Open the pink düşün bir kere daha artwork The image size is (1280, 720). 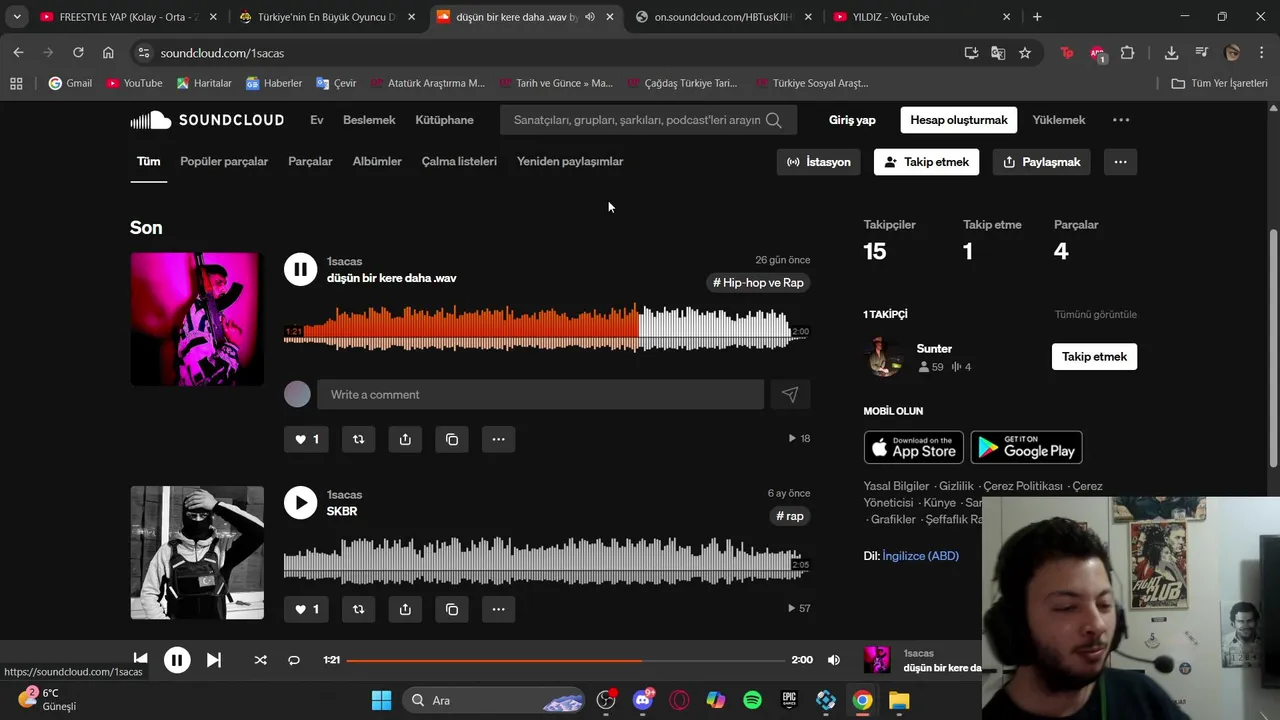(x=197, y=319)
